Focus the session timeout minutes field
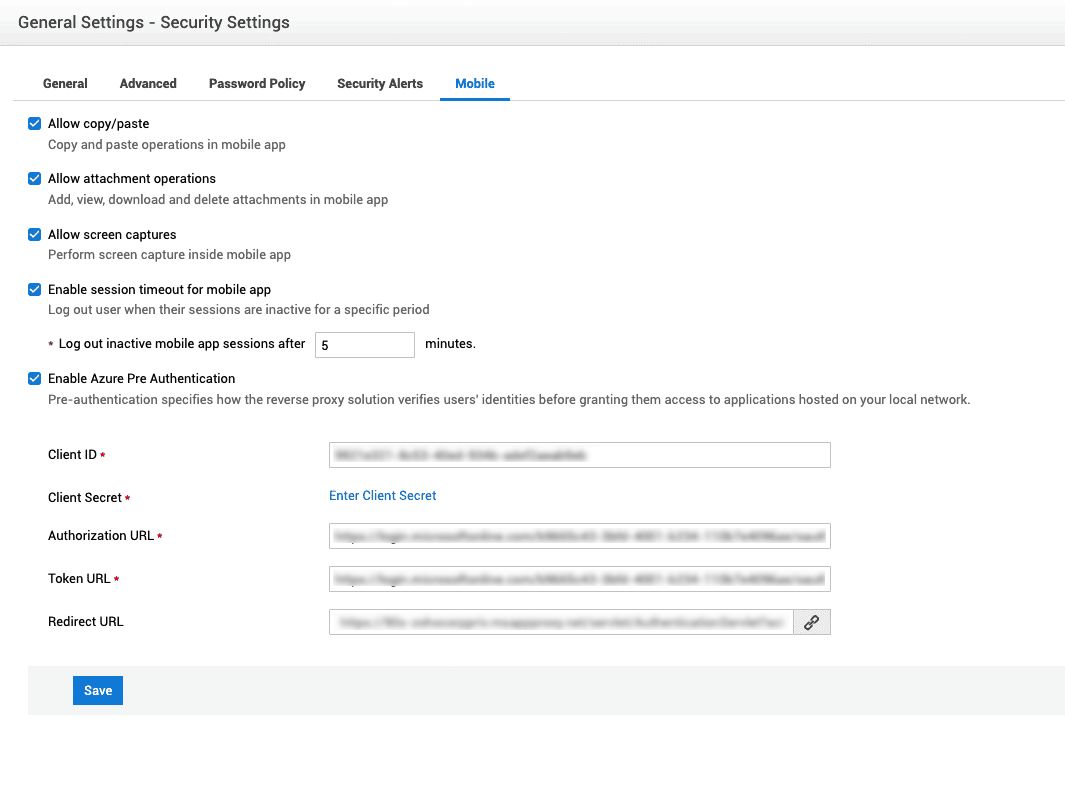1065x807 pixels. pyautogui.click(x=364, y=345)
